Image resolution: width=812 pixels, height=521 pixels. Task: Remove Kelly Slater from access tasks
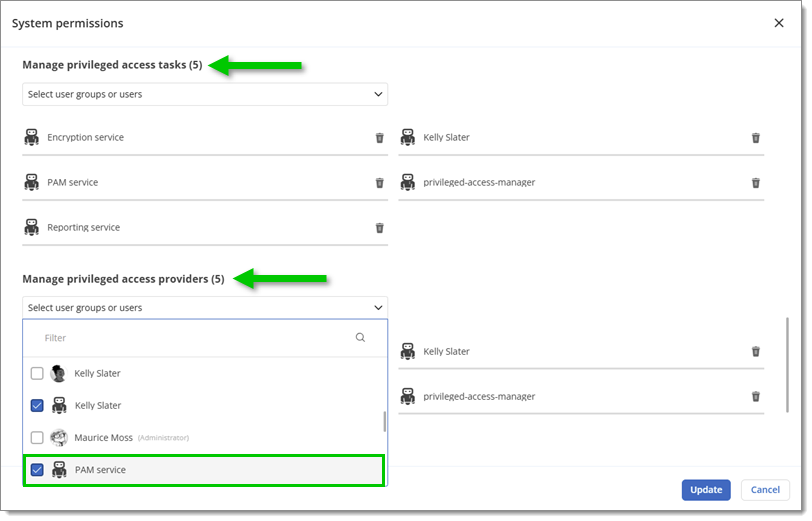coord(756,138)
